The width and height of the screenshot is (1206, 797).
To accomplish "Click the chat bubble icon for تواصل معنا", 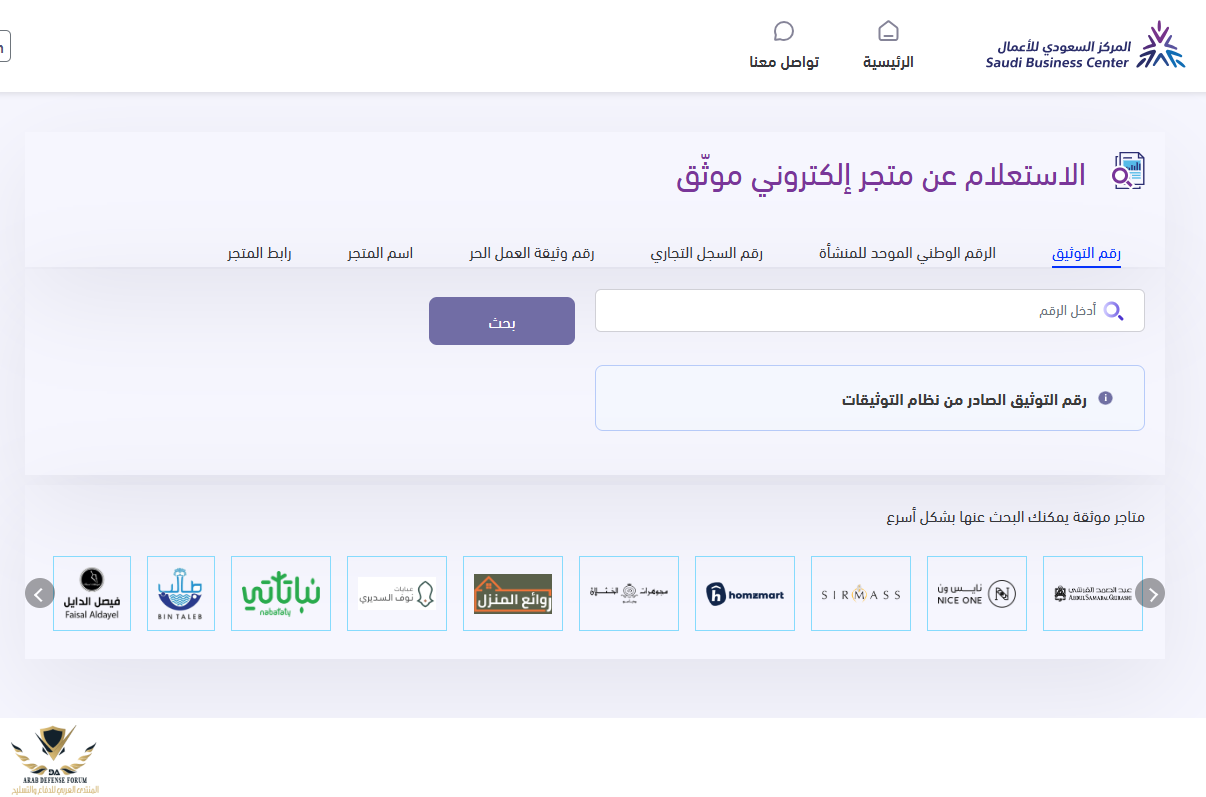I will tap(784, 31).
